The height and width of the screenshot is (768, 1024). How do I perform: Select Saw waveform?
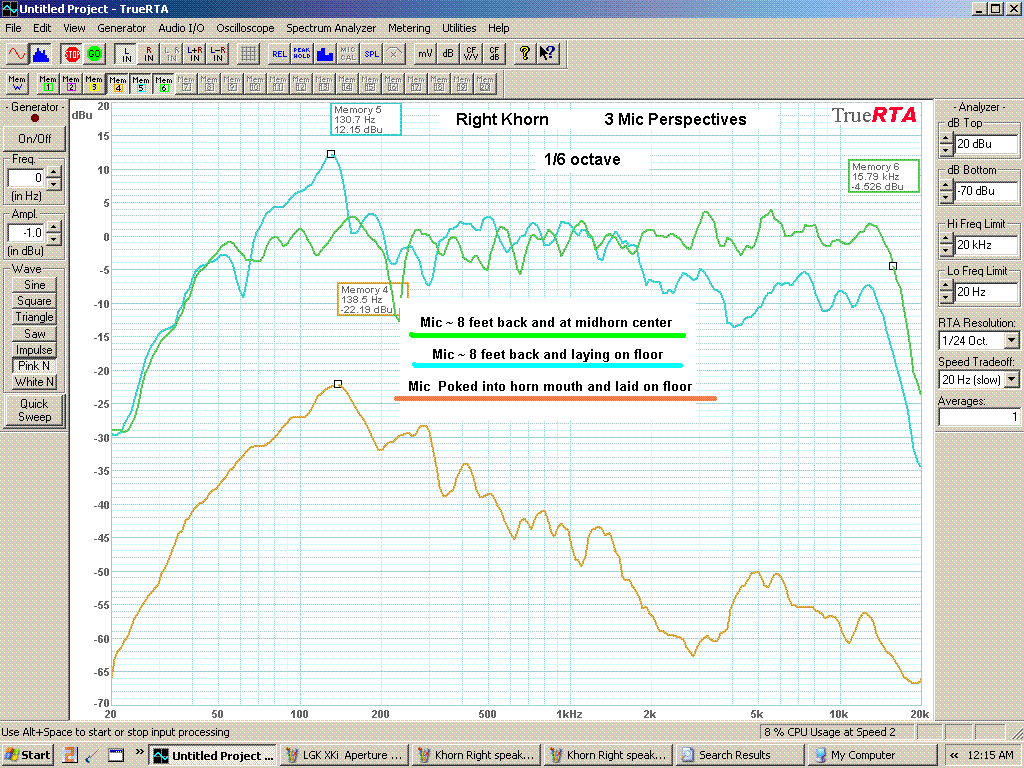coord(35,334)
